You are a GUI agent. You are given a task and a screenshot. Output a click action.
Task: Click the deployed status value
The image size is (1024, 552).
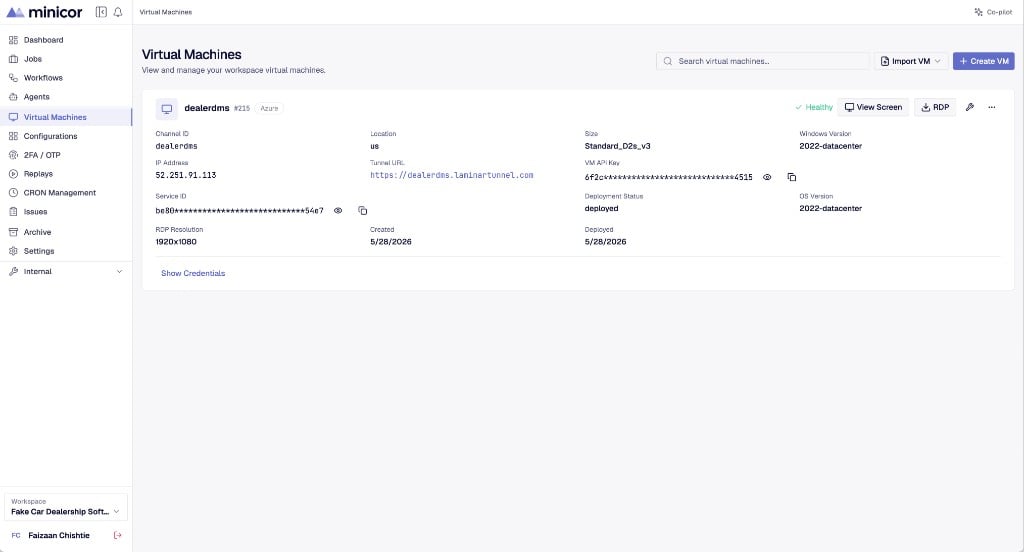tap(601, 208)
